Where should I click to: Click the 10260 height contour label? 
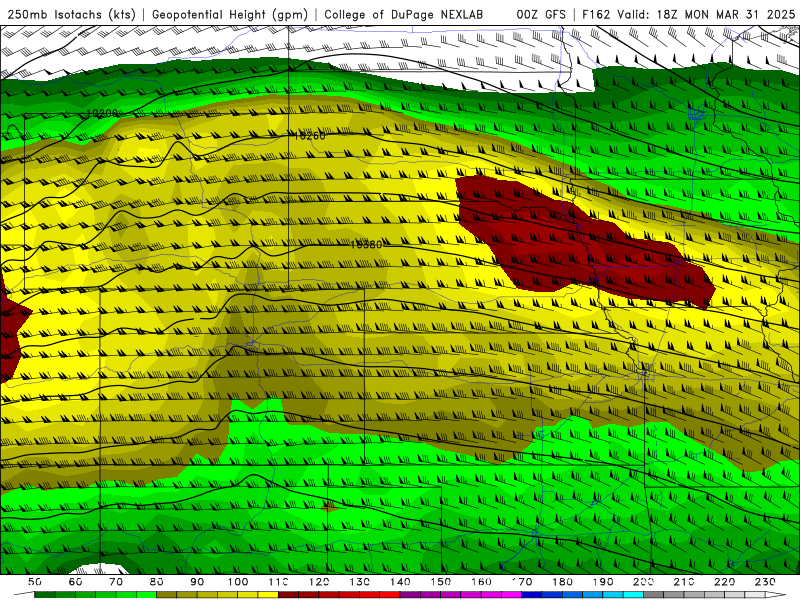(x=309, y=136)
